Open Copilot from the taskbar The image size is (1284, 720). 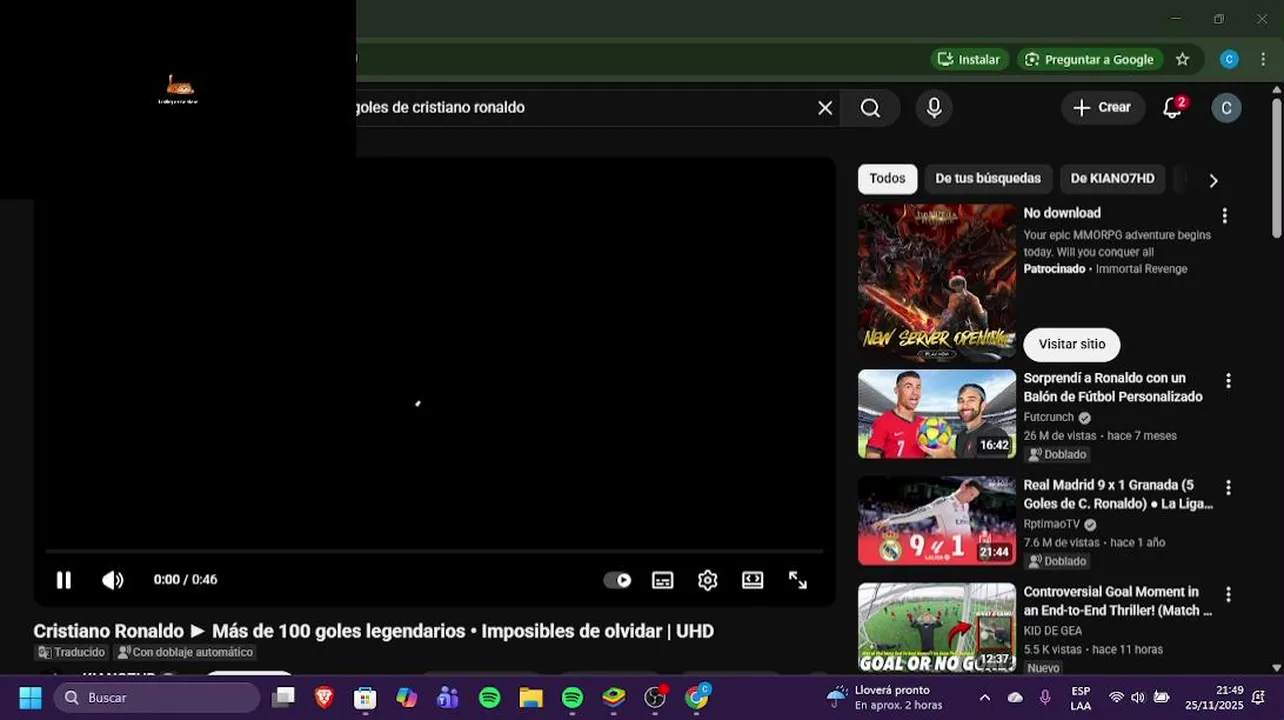pos(406,698)
